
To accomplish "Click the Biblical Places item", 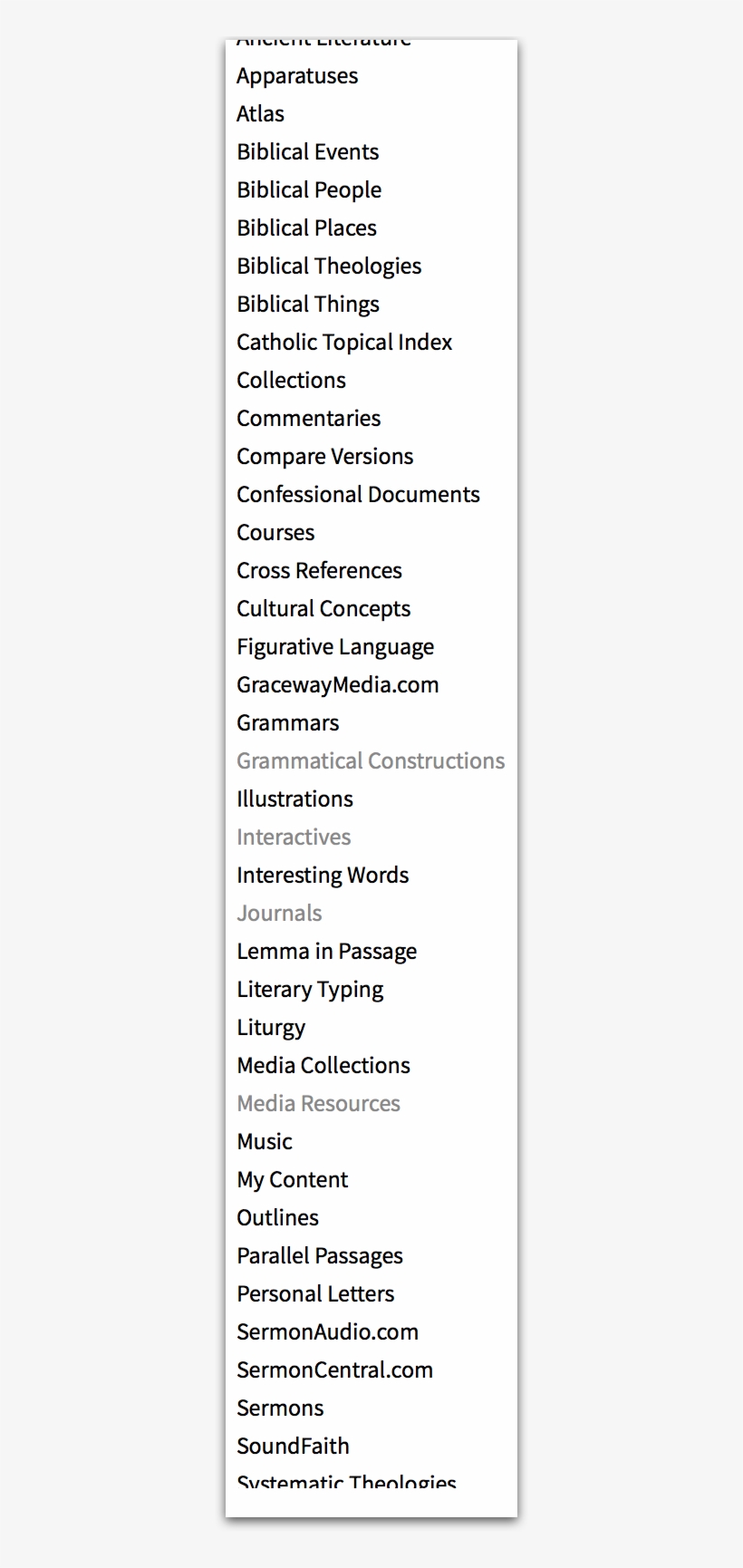I will point(306,228).
